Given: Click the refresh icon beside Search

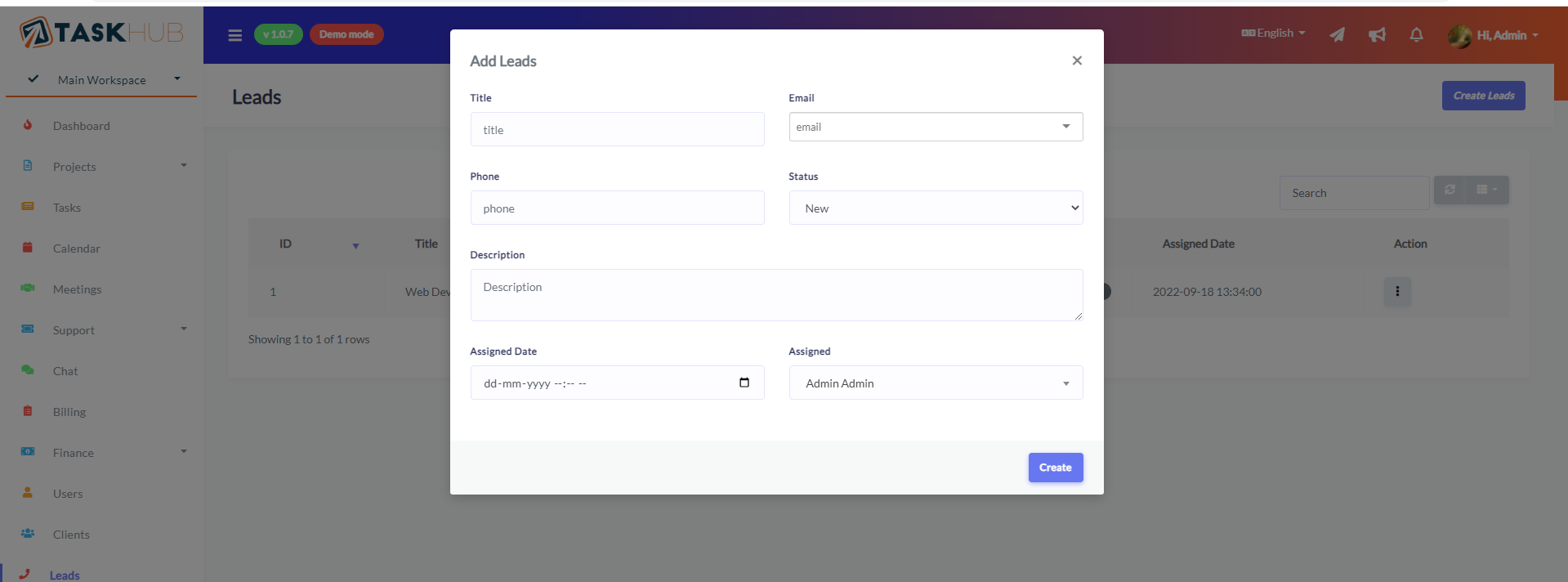Looking at the screenshot, I should 1450,190.
